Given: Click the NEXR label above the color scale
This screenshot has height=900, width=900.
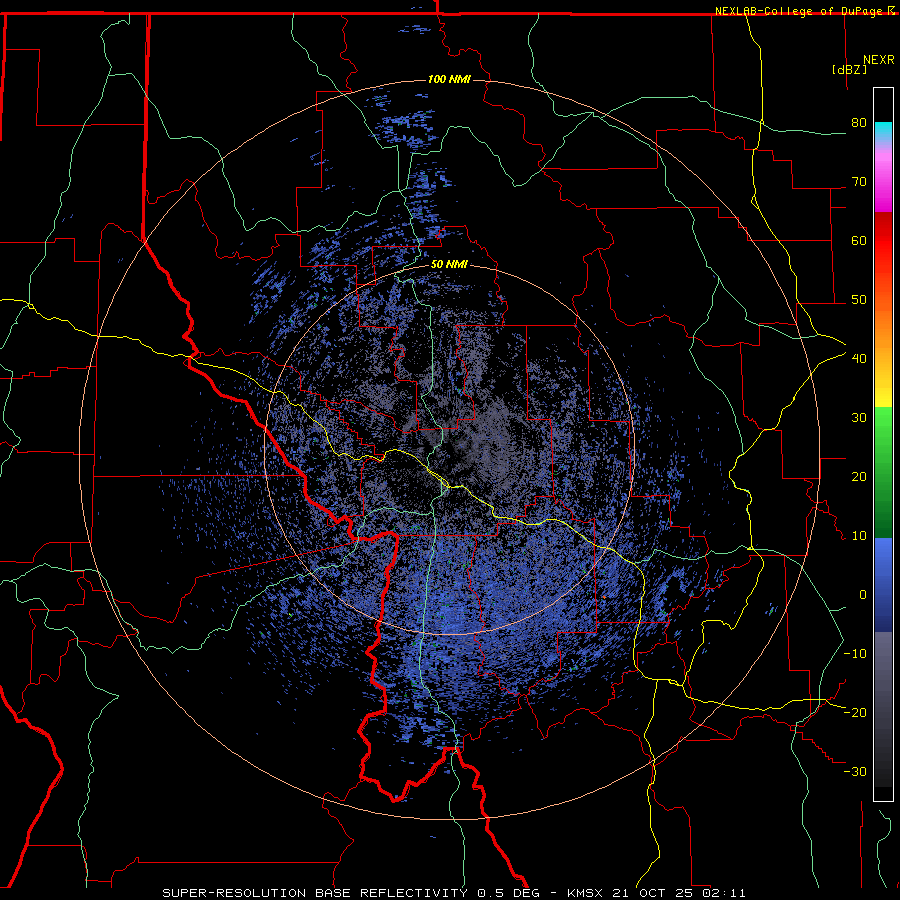Looking at the screenshot, I should [x=878, y=60].
